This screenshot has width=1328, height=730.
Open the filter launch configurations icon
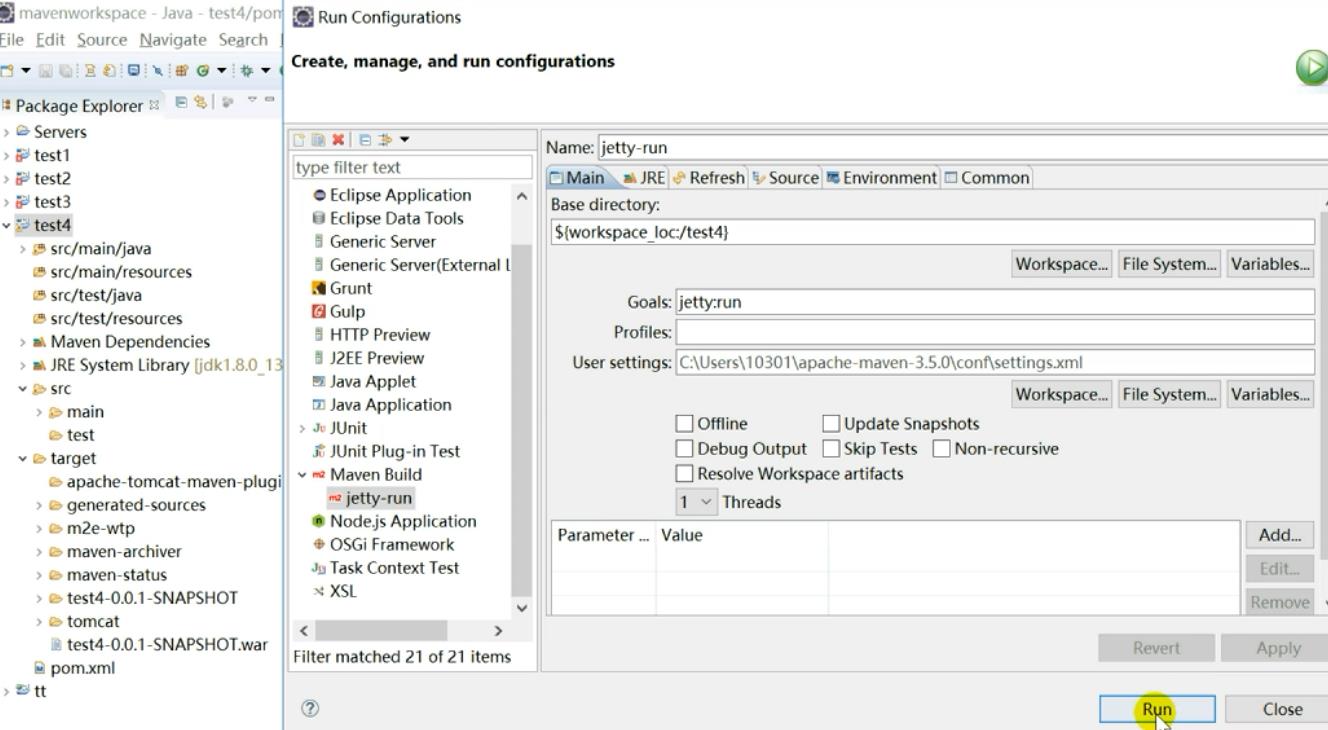[385, 140]
